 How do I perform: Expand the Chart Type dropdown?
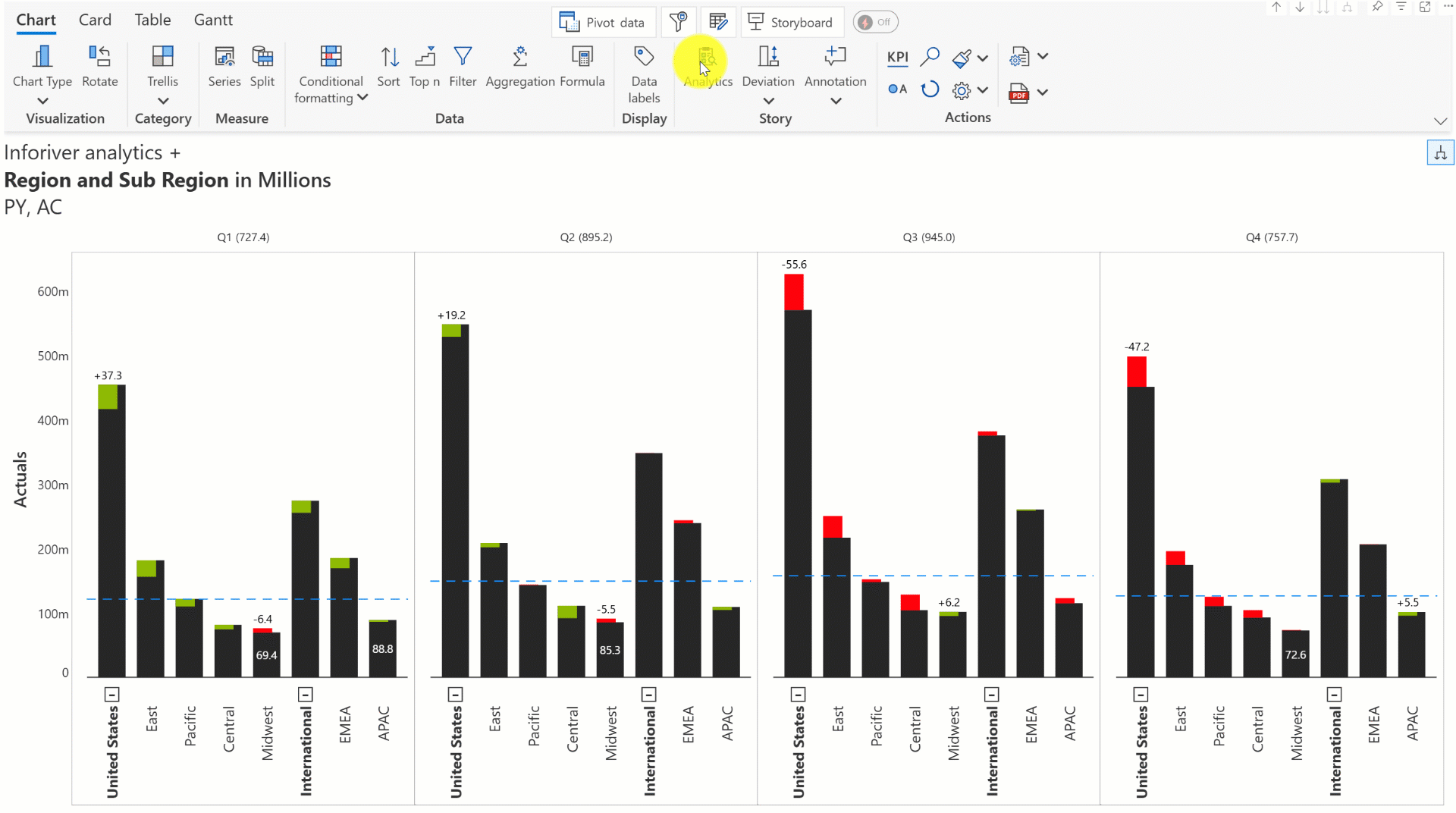(42, 101)
